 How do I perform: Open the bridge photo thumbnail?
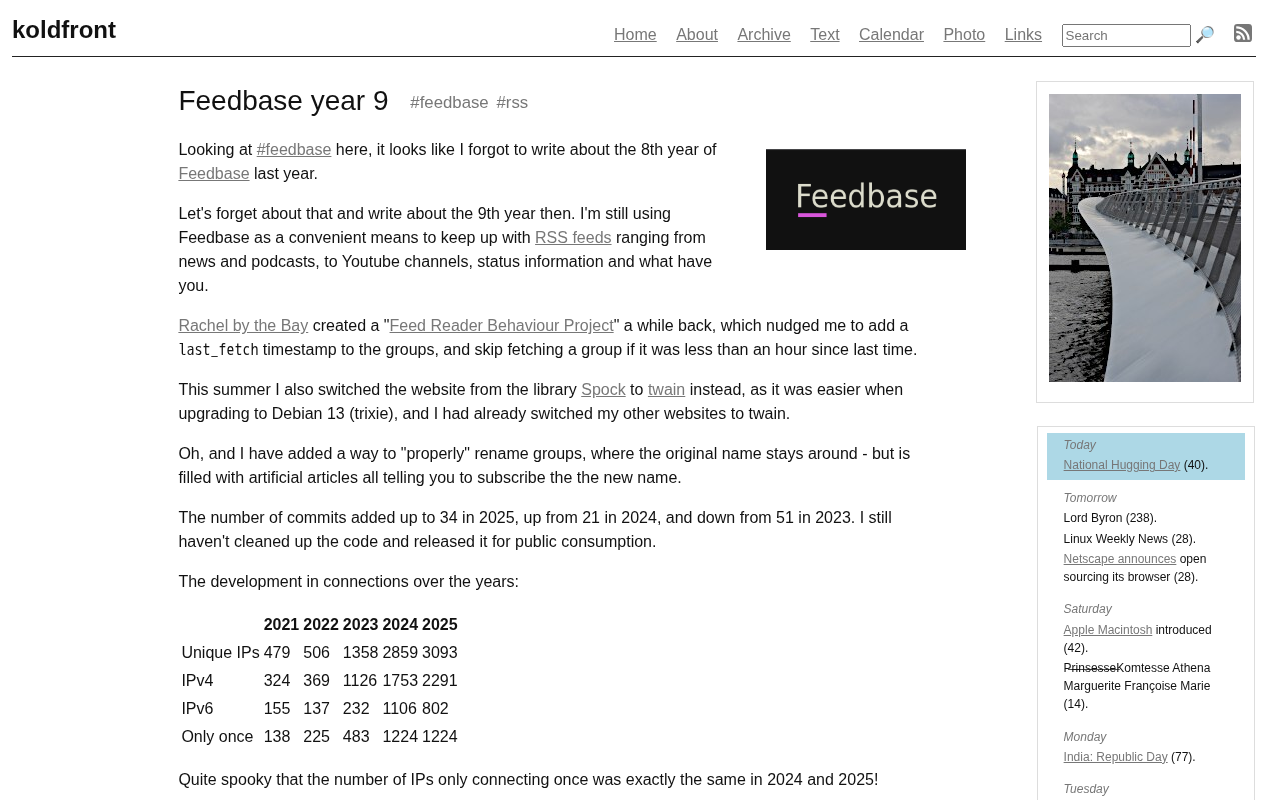1144,238
